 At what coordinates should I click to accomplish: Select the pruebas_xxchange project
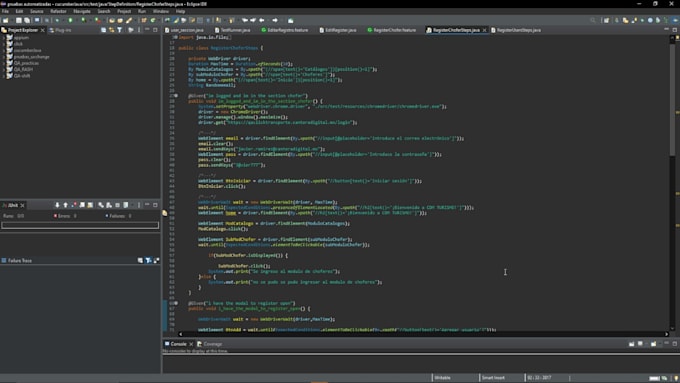[x=31, y=57]
